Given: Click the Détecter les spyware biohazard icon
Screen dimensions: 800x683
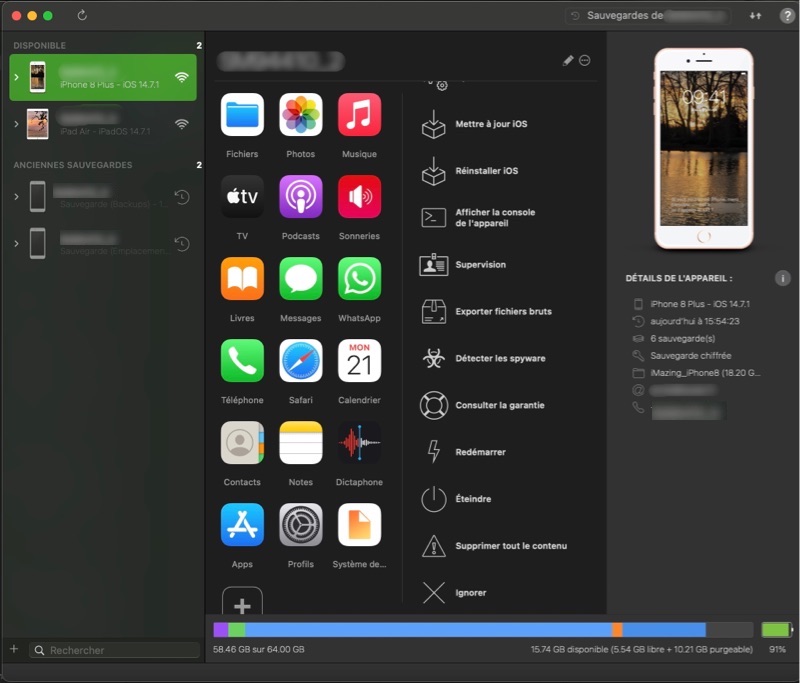Looking at the screenshot, I should click(x=433, y=358).
